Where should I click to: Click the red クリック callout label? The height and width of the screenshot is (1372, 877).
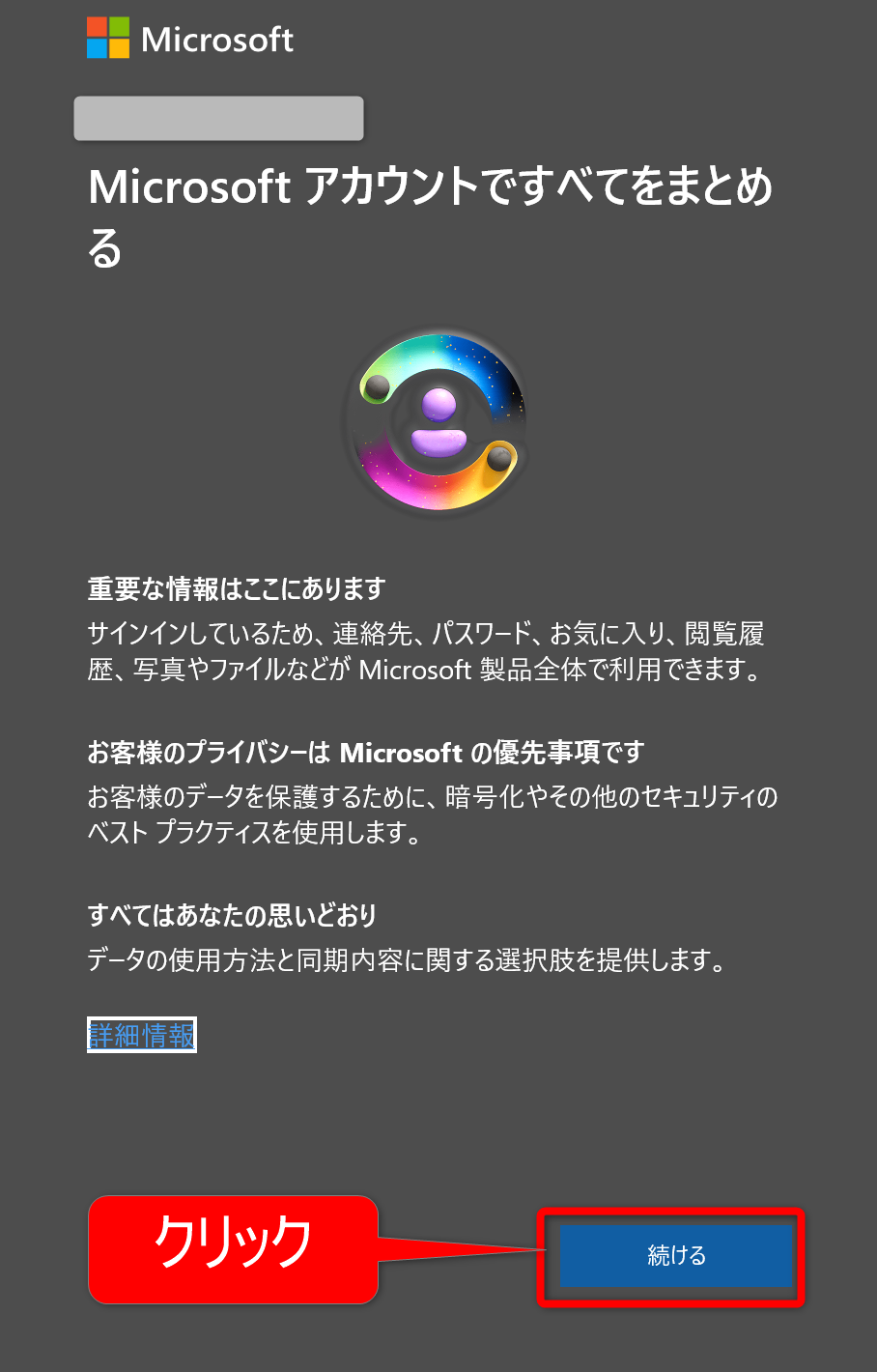233,1249
